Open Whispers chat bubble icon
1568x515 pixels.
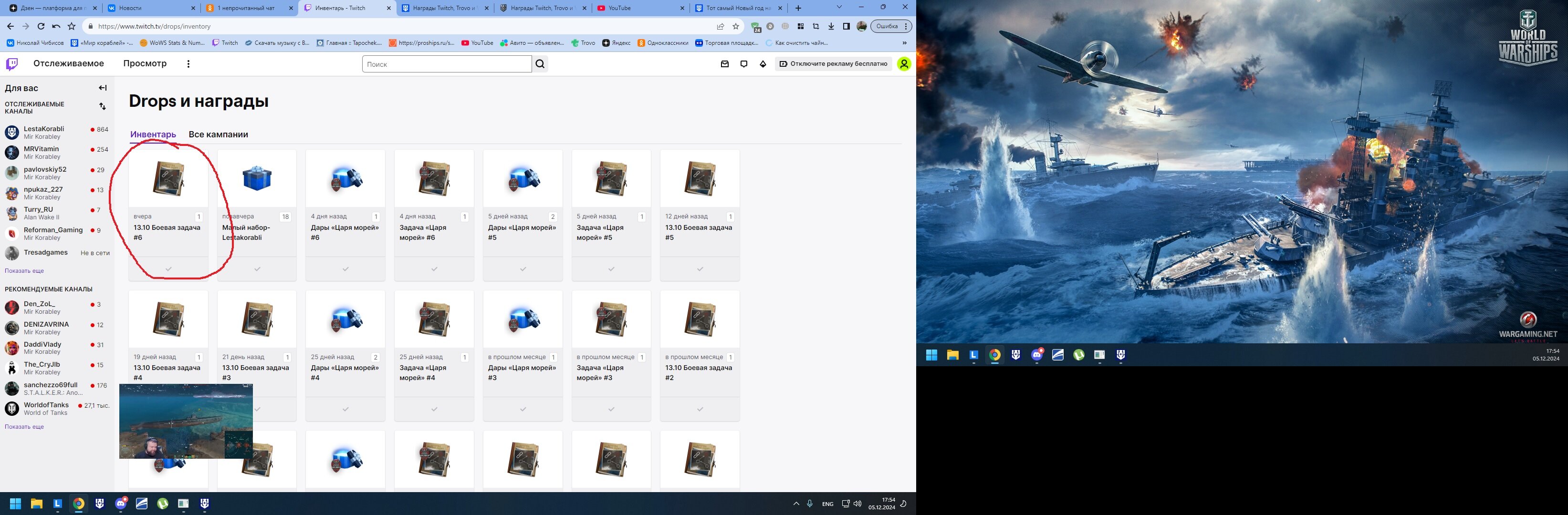[744, 64]
